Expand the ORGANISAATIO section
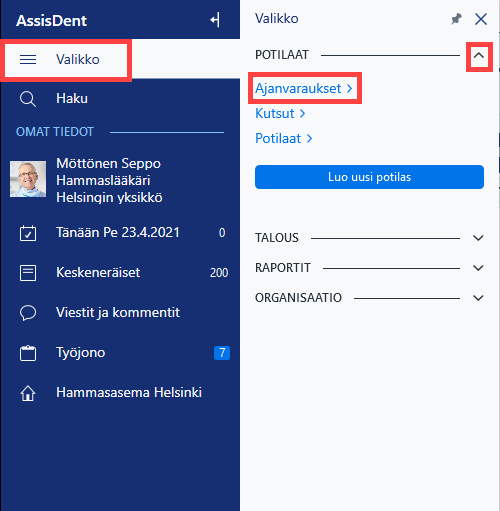The width and height of the screenshot is (500, 511). (x=478, y=298)
